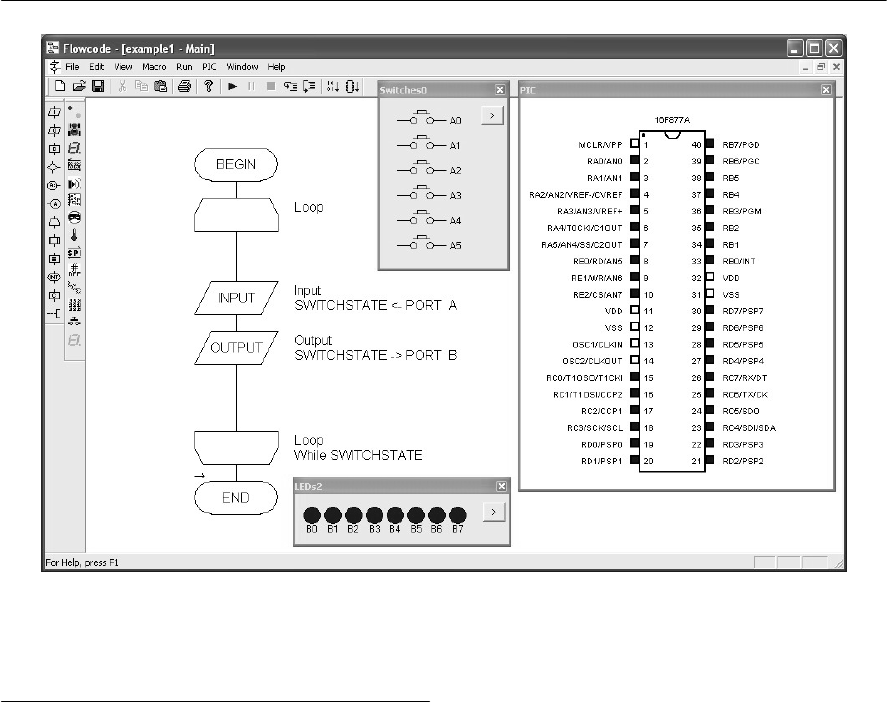
Task: Select the Loop icon in the toolbox
Action: tap(54, 222)
